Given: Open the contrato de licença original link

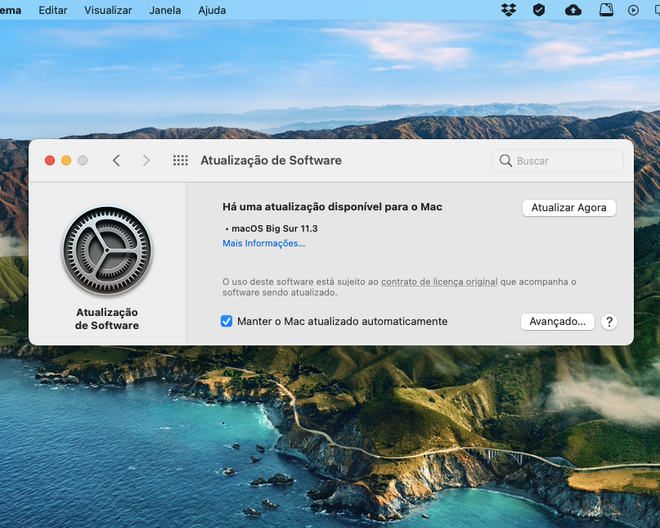Looking at the screenshot, I should coord(439,282).
